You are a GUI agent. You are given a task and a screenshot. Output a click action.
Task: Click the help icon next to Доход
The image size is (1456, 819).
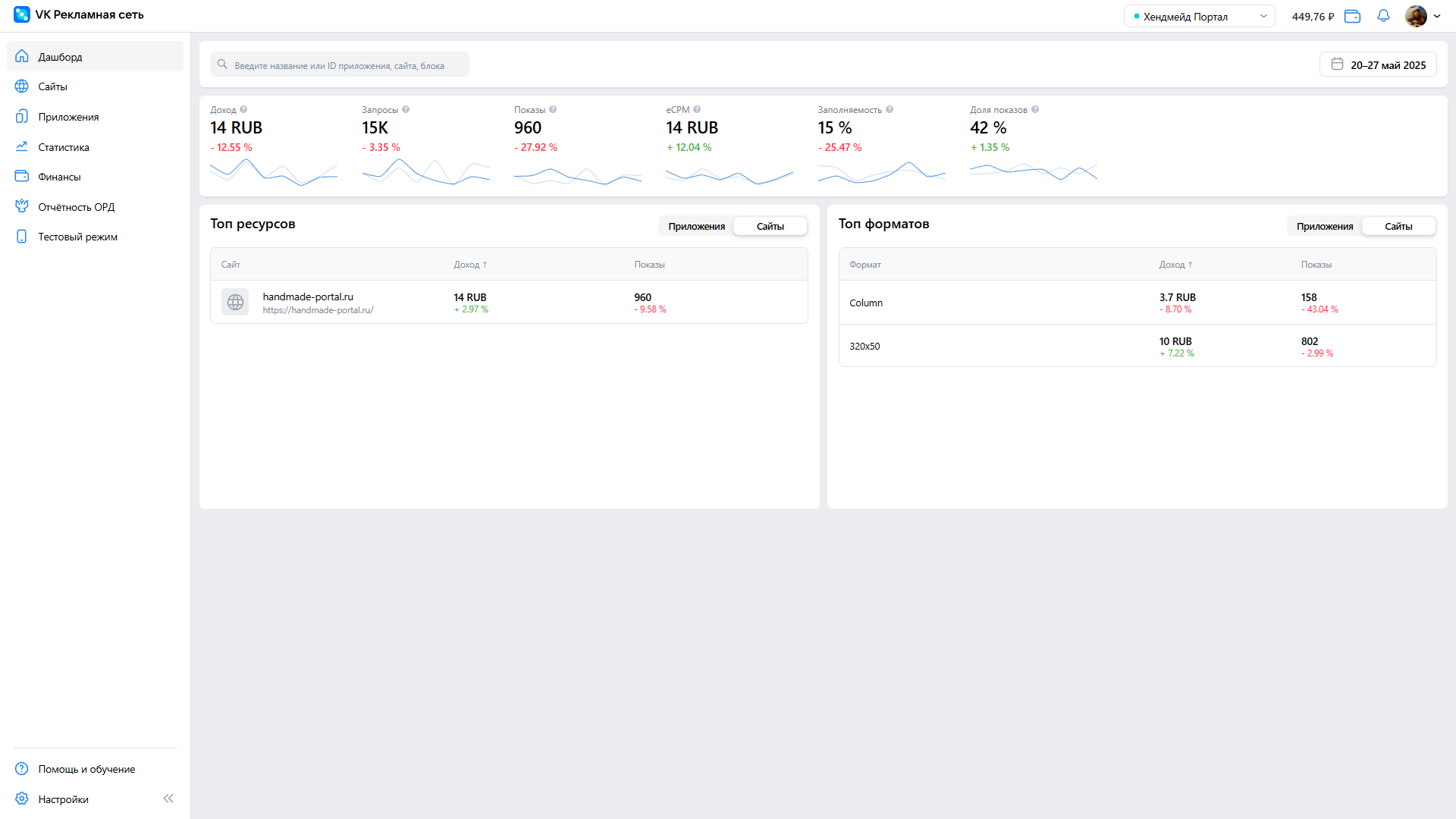tap(243, 109)
